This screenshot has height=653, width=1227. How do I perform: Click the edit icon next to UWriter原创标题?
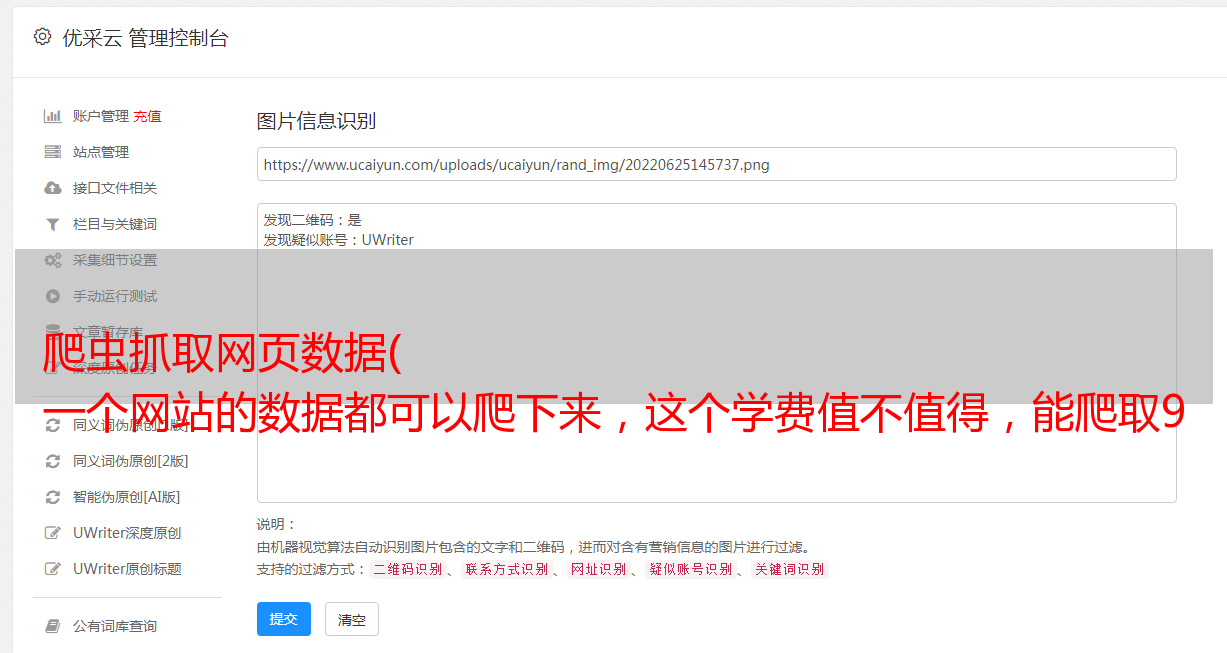click(53, 569)
